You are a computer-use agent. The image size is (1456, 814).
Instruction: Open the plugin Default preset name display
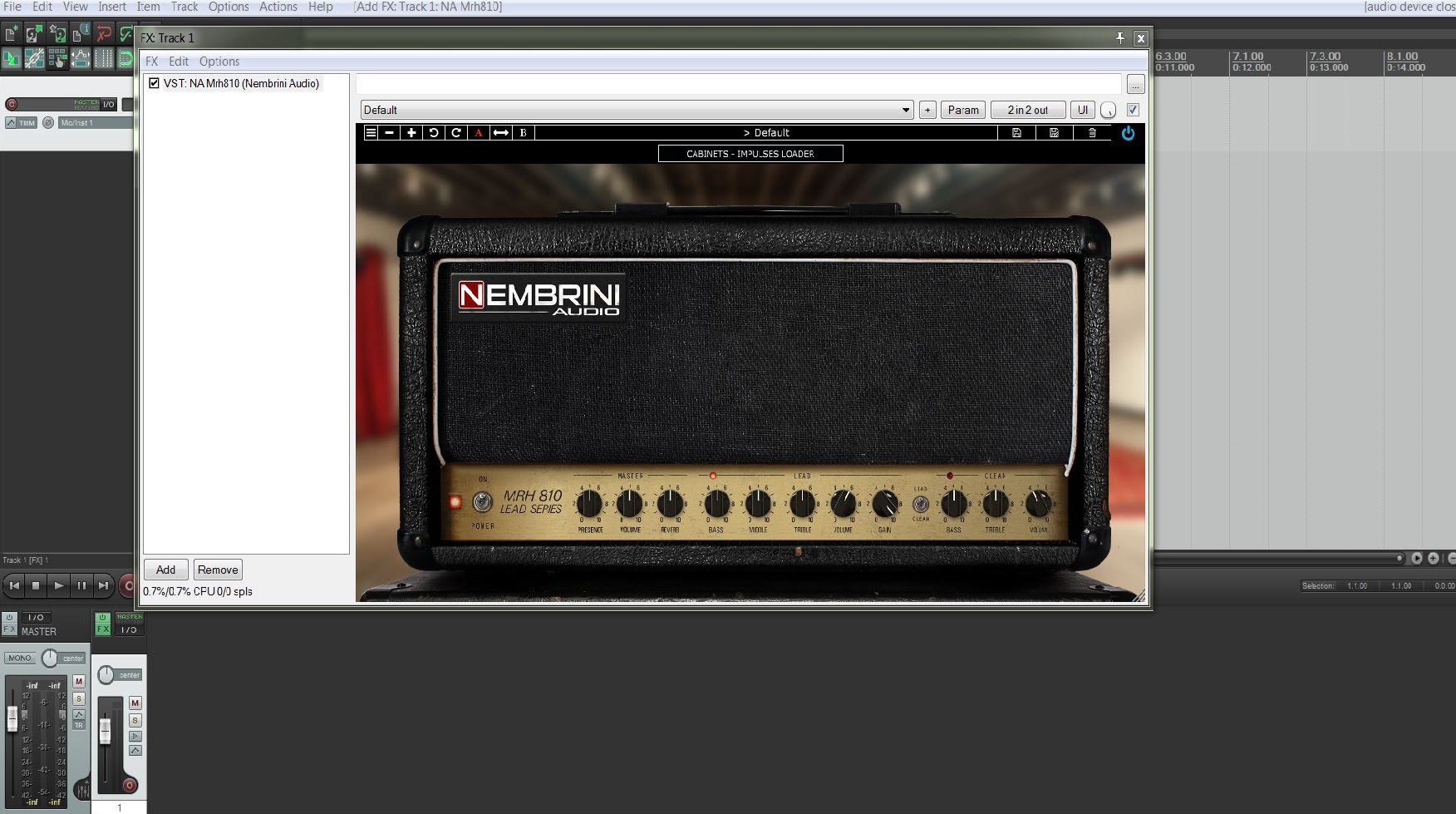(x=766, y=132)
